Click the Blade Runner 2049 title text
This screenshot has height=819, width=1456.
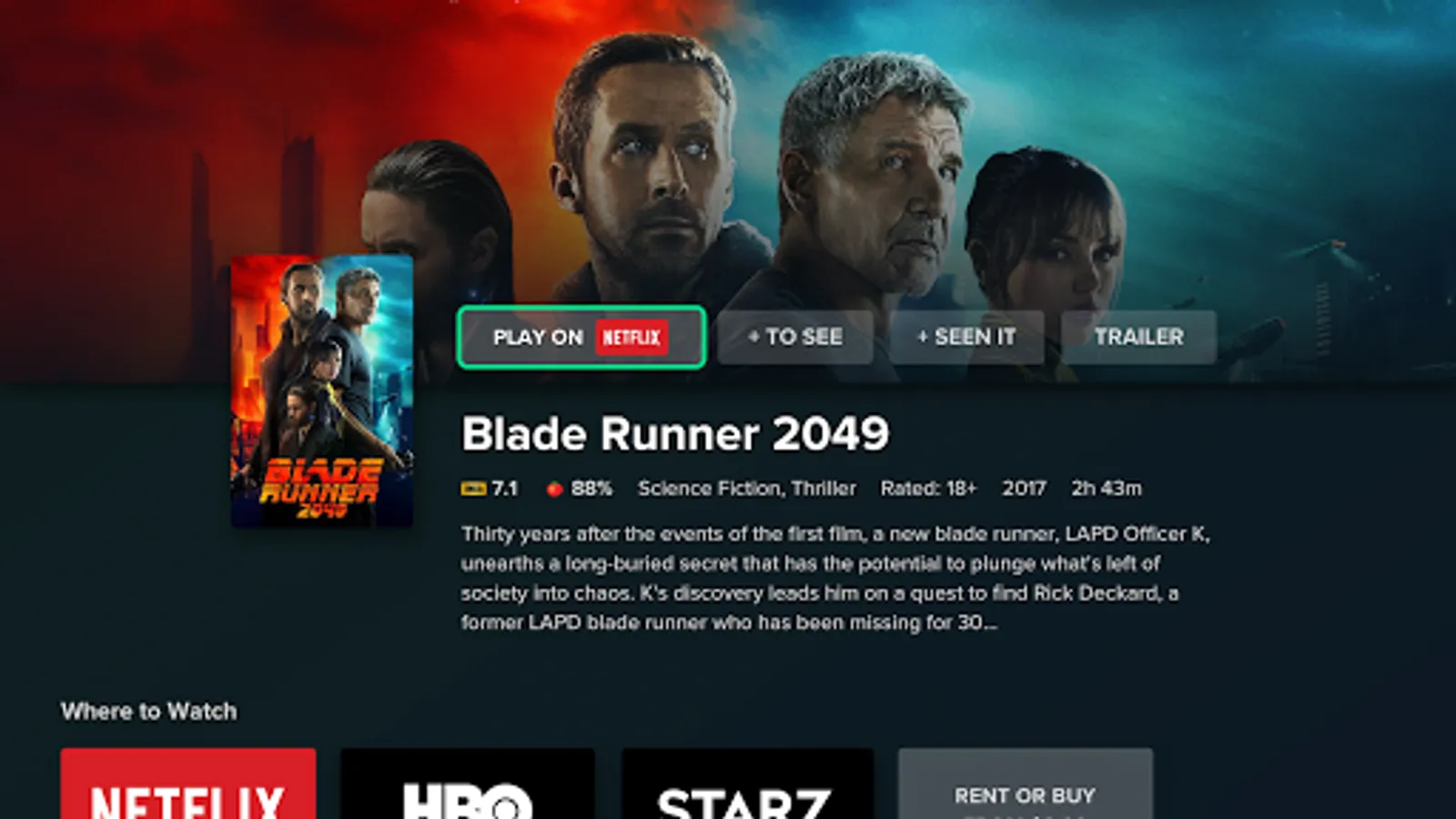tap(675, 434)
